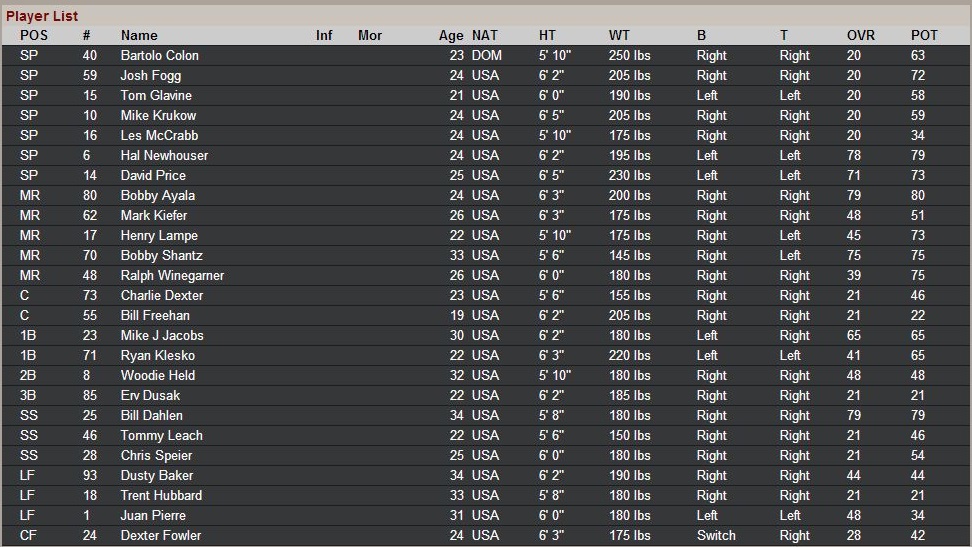Viewport: 972px width, 547px height.
Task: Click OVR 78 in Hal Newhouser's row
Action: [x=854, y=155]
